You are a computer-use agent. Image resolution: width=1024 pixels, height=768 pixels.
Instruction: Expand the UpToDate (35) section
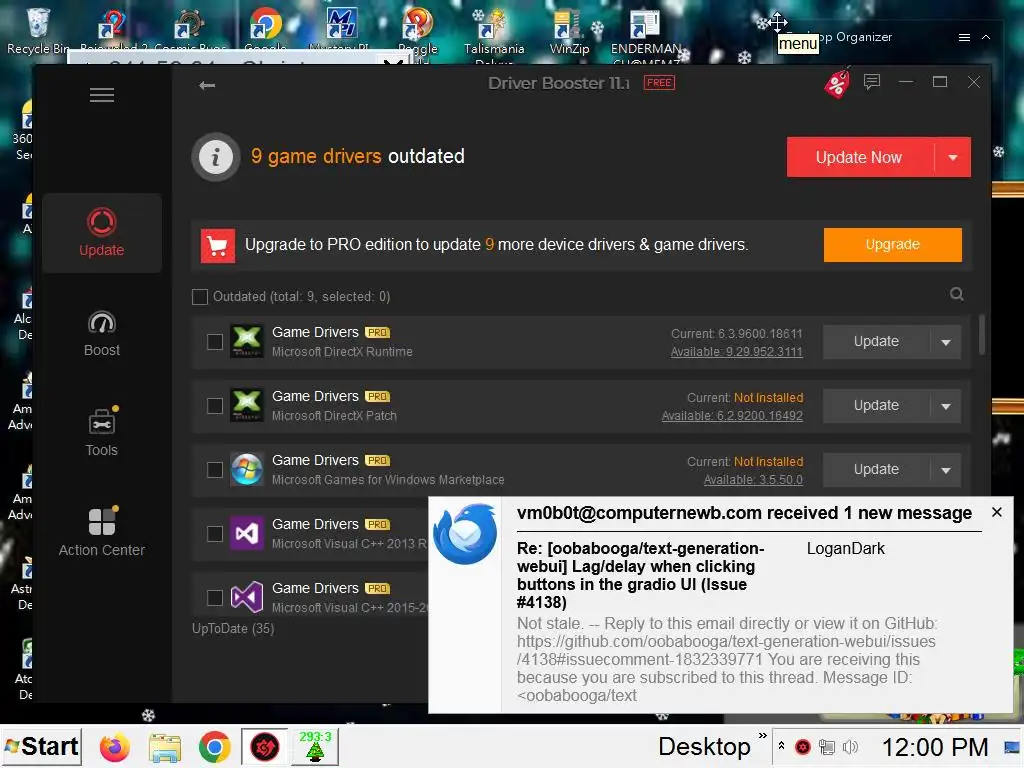[x=233, y=629]
